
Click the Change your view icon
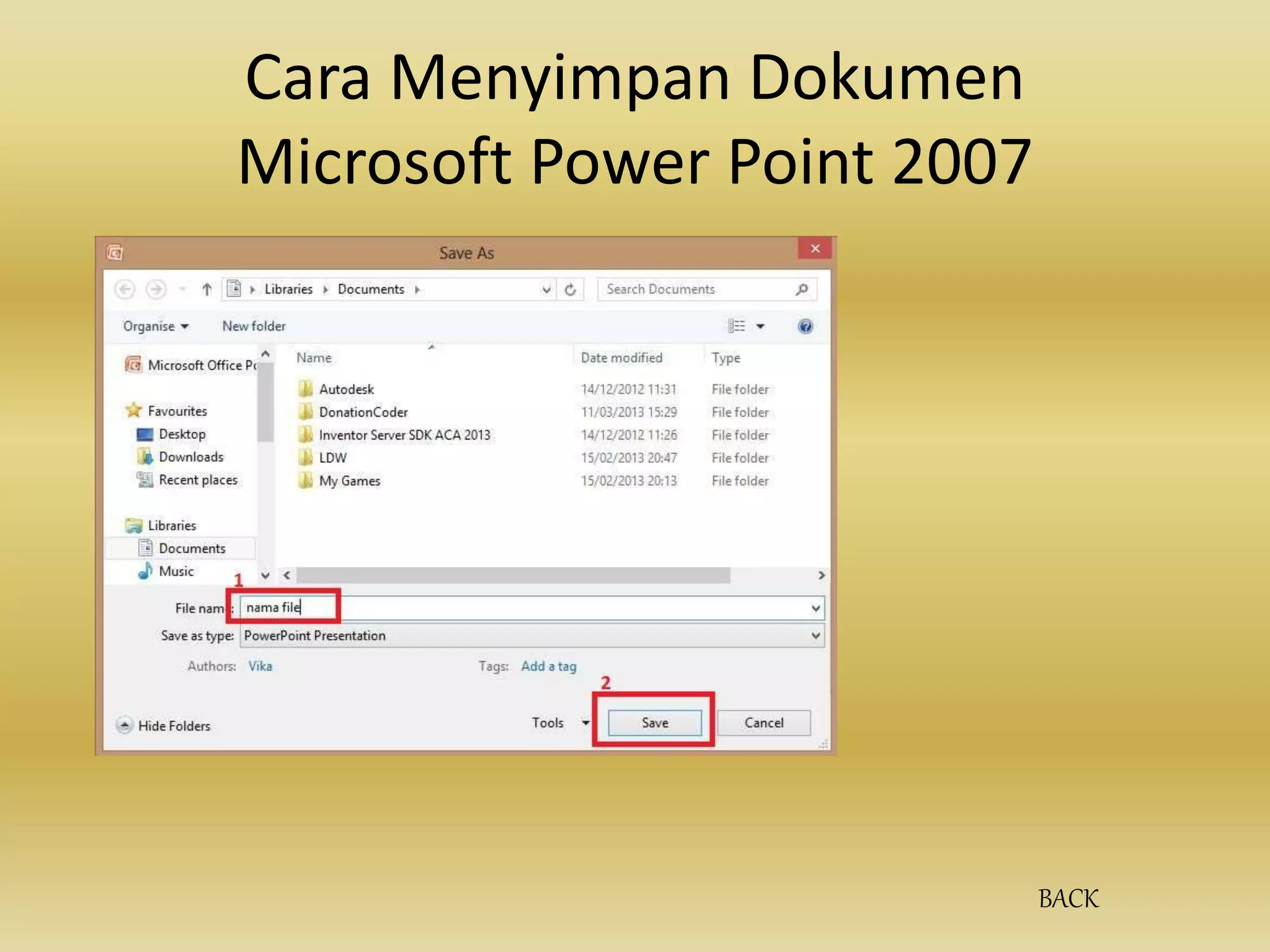point(737,327)
